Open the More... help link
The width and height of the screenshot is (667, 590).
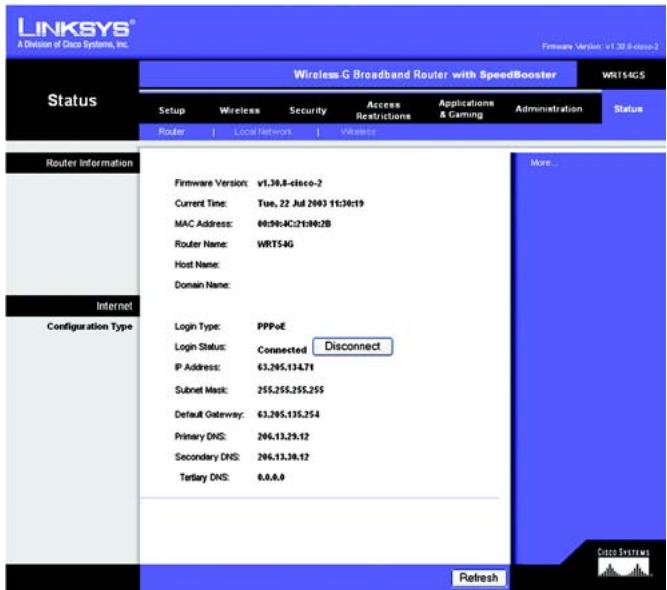544,163
